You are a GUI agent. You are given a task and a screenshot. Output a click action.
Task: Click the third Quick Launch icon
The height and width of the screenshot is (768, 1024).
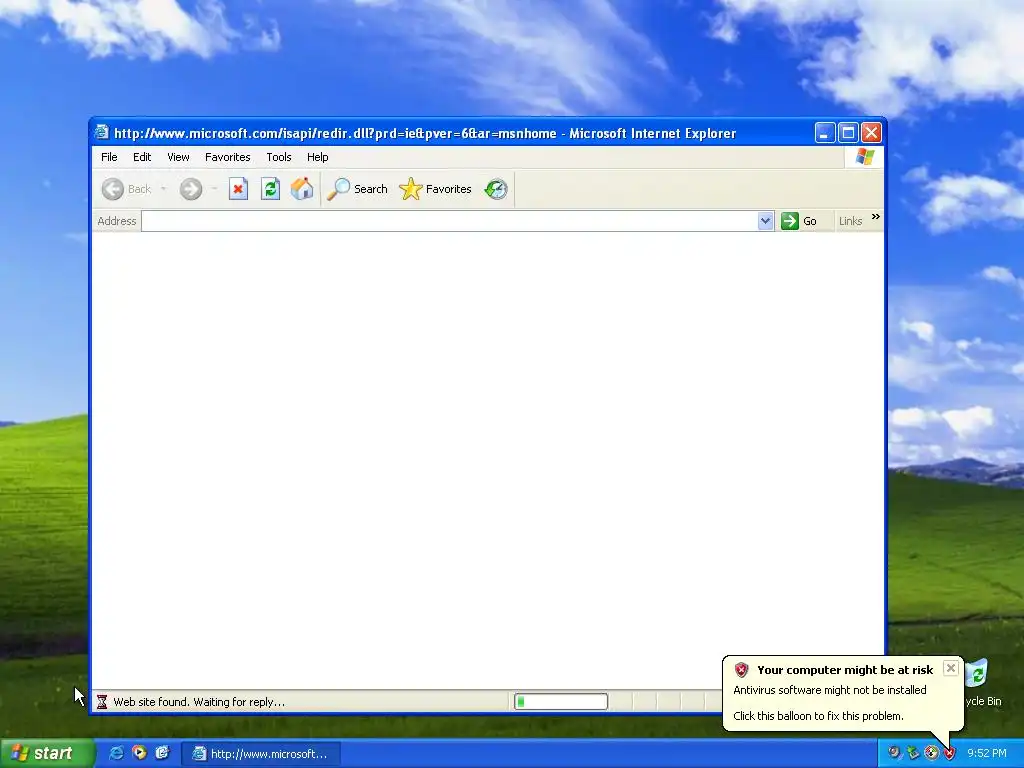162,753
